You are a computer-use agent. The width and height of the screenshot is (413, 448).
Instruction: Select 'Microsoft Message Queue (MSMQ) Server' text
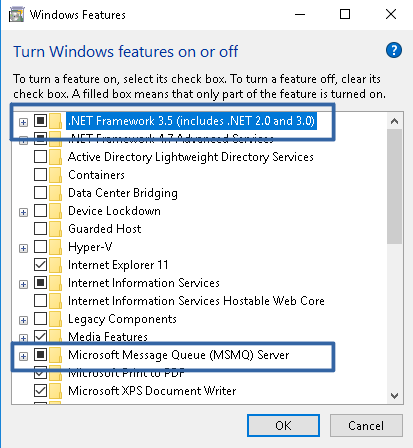178,355
